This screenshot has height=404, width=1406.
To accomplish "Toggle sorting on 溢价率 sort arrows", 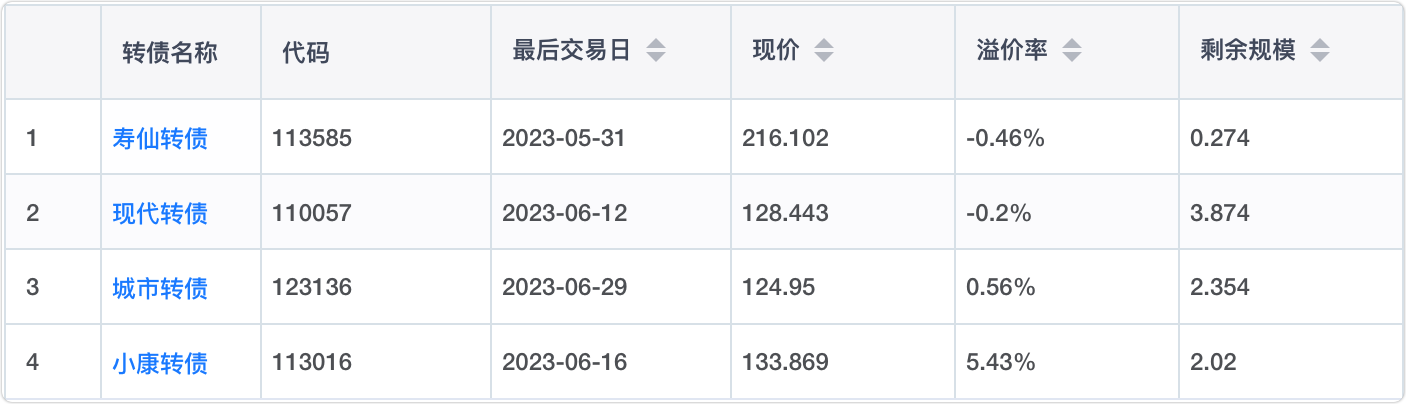I will click(1071, 51).
